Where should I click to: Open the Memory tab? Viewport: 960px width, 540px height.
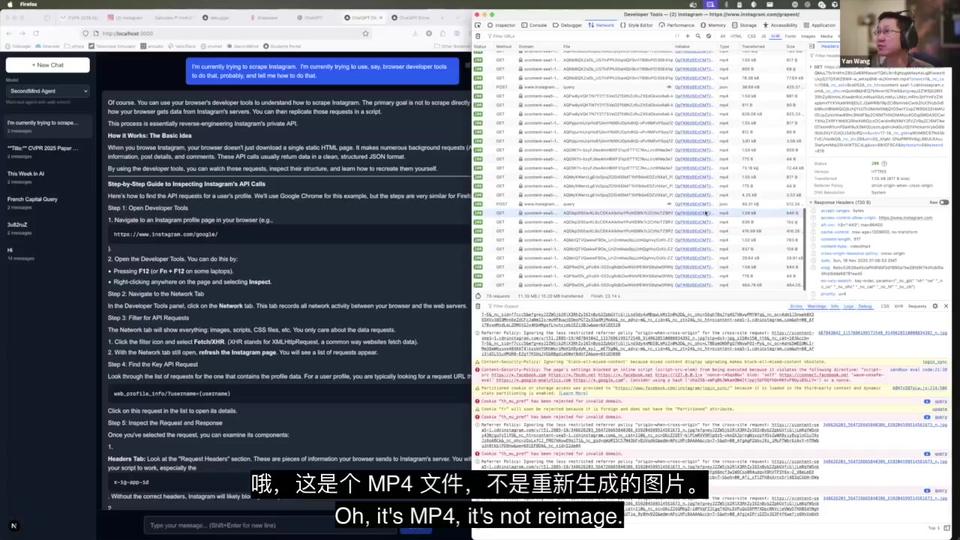pos(713,25)
